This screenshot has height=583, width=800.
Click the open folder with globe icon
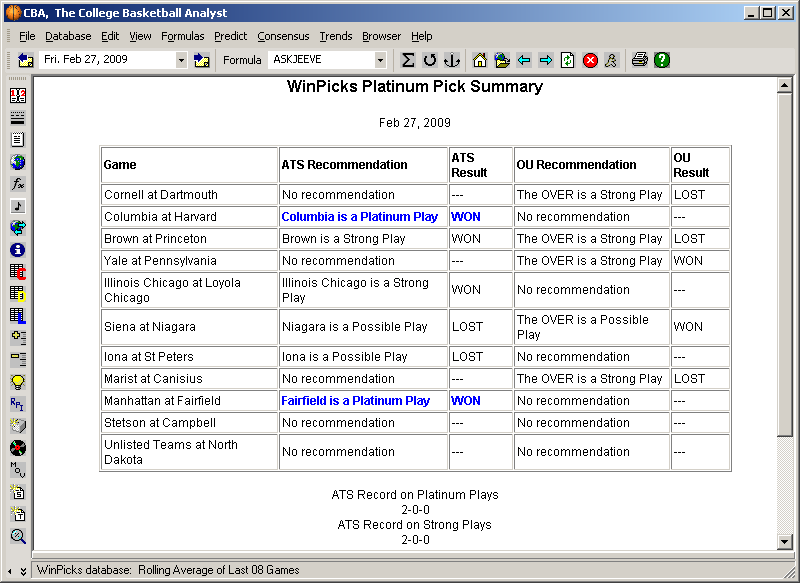tap(502, 60)
